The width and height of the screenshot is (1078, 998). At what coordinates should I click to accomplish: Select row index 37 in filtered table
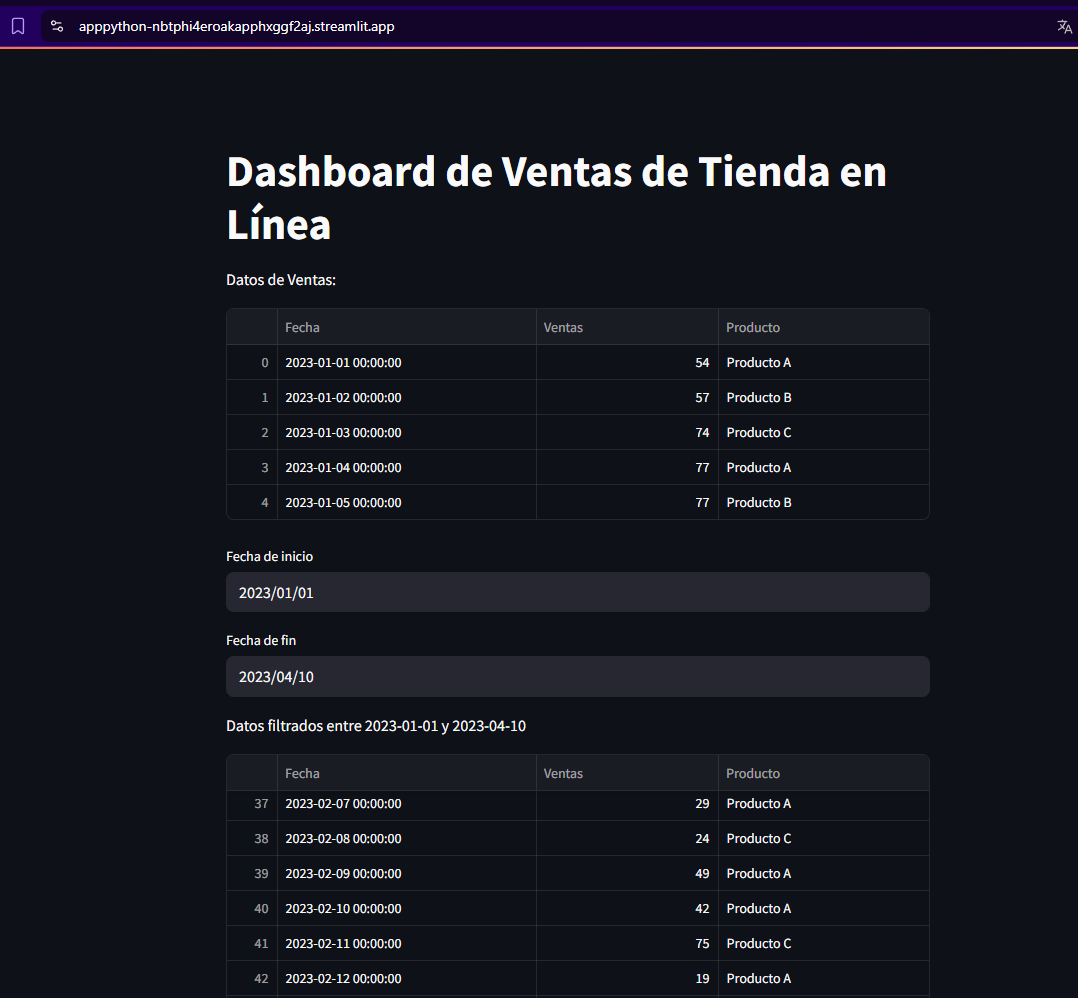coord(252,804)
